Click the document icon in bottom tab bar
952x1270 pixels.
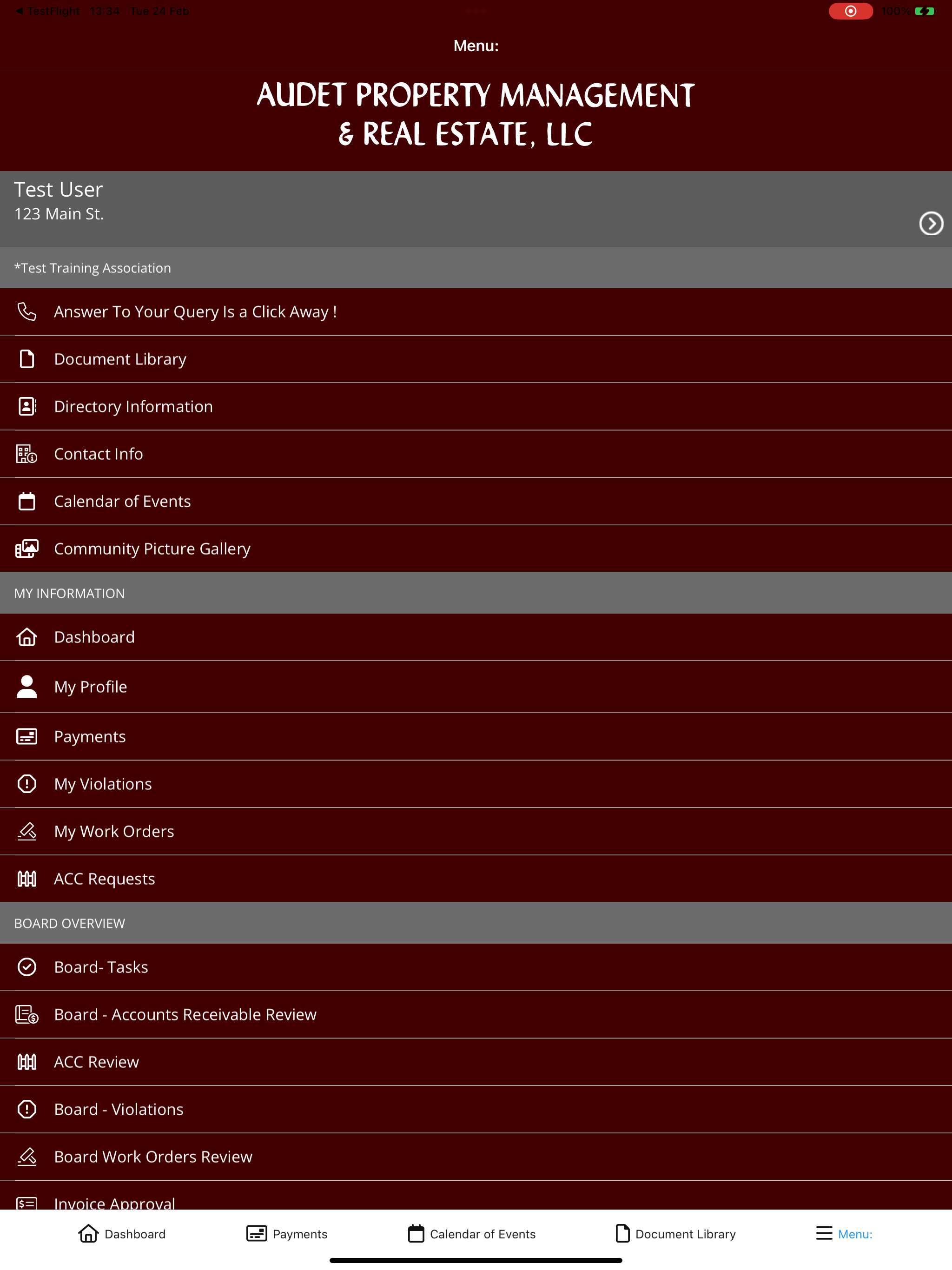[x=622, y=1233]
